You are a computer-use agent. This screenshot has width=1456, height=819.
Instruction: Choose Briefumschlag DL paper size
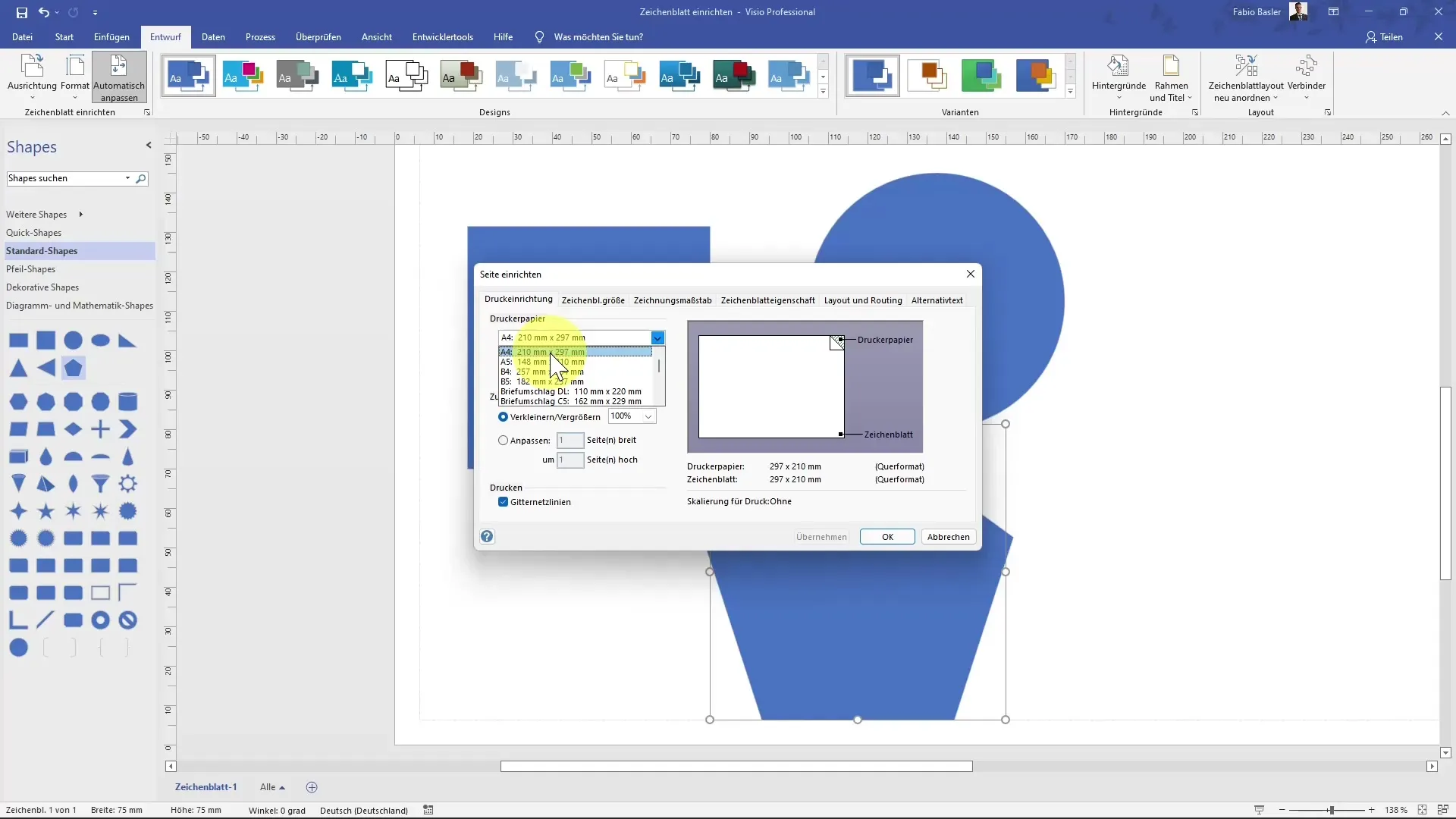[575, 391]
